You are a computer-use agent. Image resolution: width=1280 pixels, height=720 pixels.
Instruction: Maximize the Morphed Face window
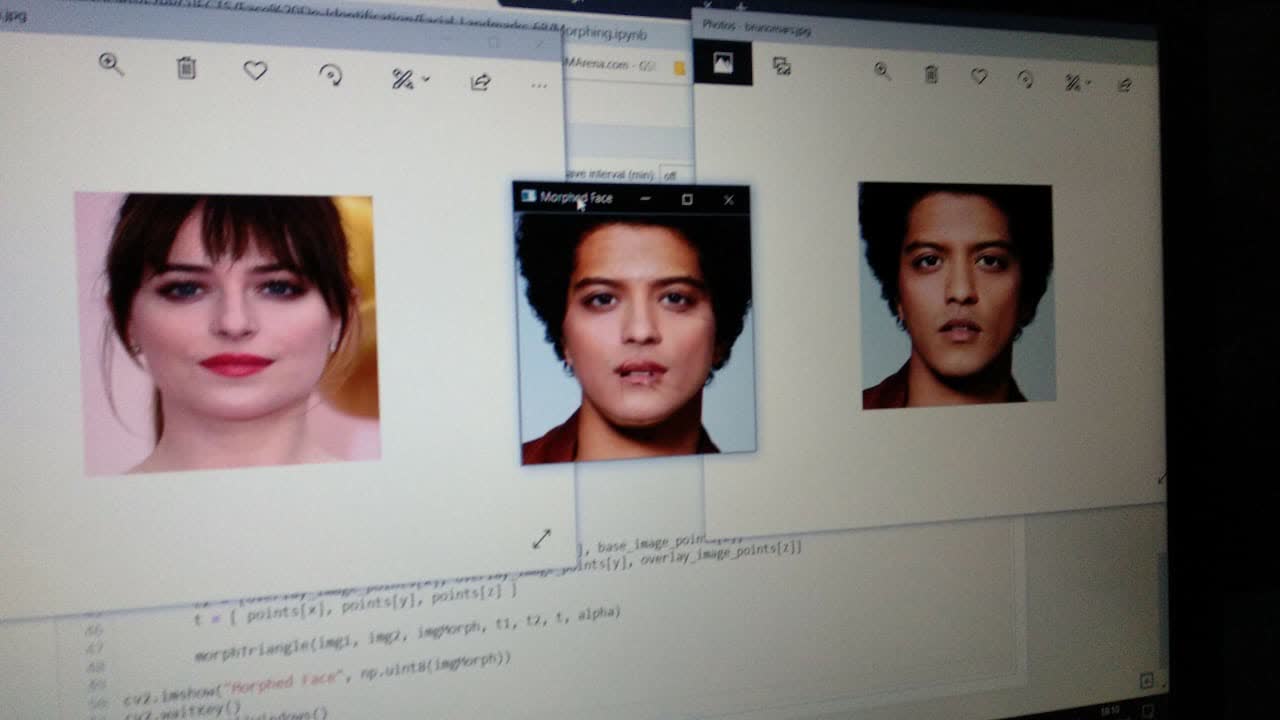pyautogui.click(x=687, y=200)
